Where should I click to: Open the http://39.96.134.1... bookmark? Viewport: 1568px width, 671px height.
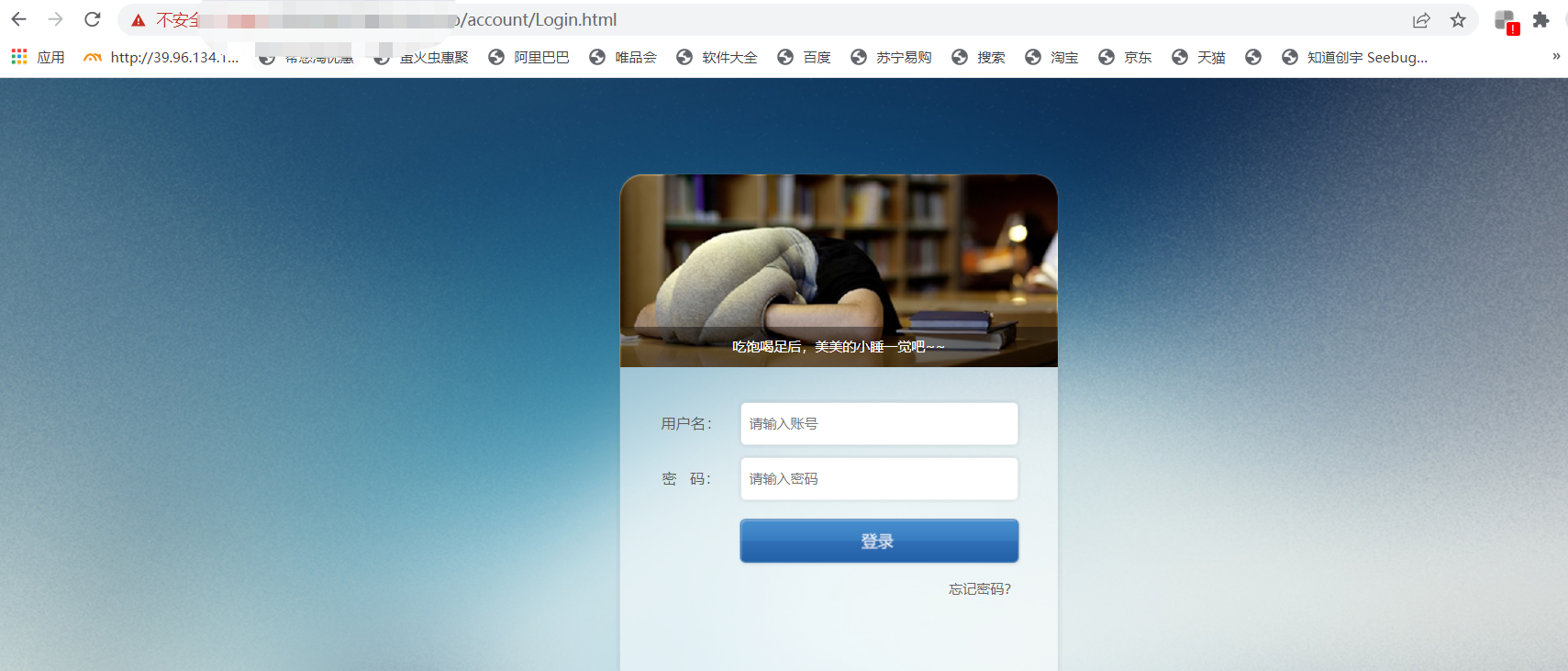click(161, 57)
